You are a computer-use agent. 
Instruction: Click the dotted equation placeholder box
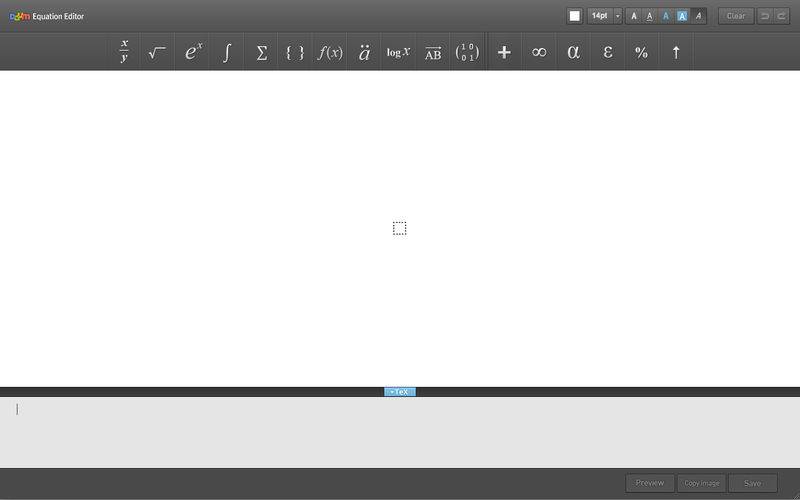tap(399, 228)
